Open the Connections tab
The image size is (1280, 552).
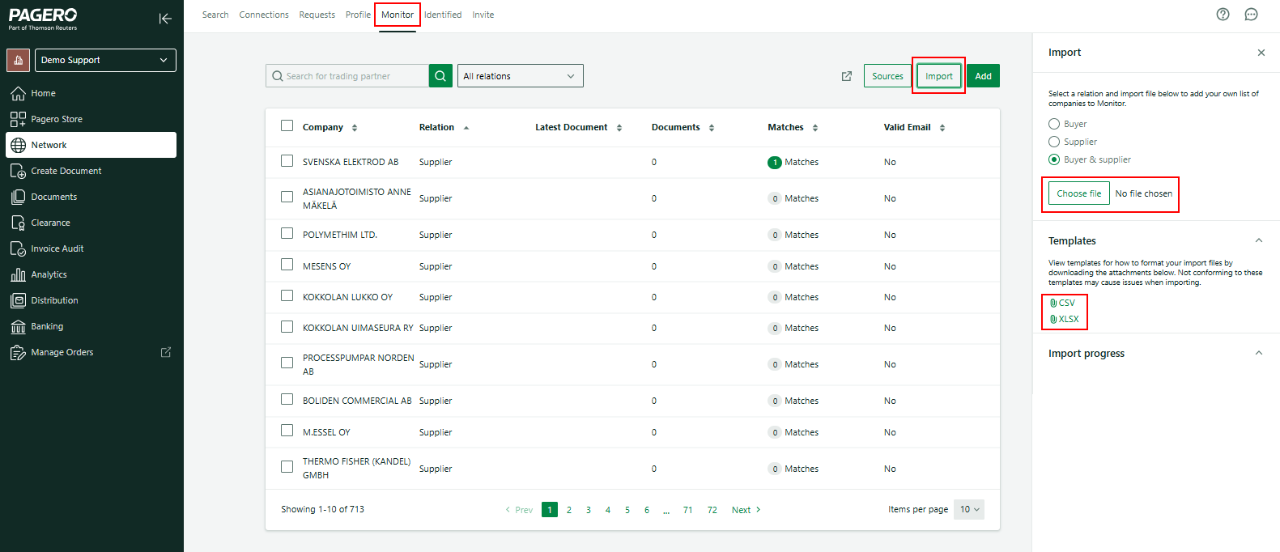point(264,15)
